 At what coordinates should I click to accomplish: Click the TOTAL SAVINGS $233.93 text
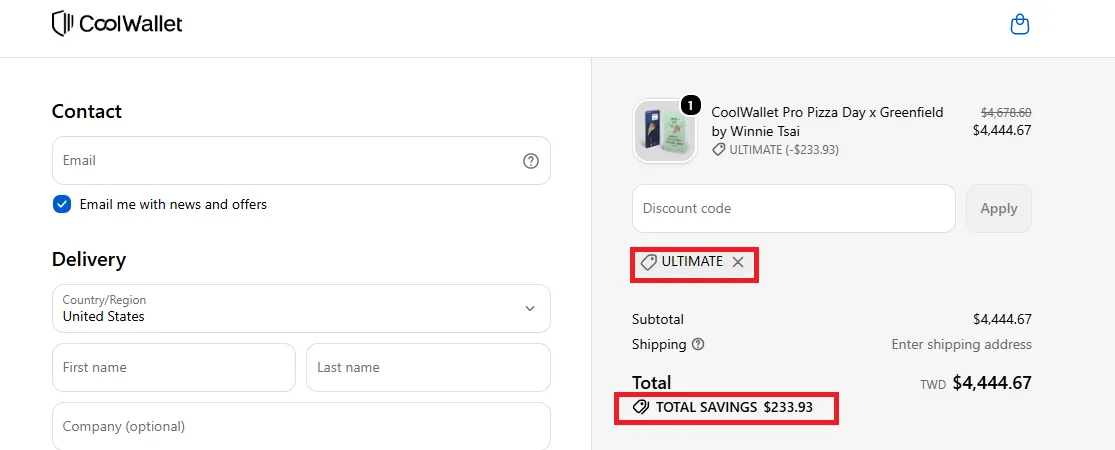(x=734, y=407)
